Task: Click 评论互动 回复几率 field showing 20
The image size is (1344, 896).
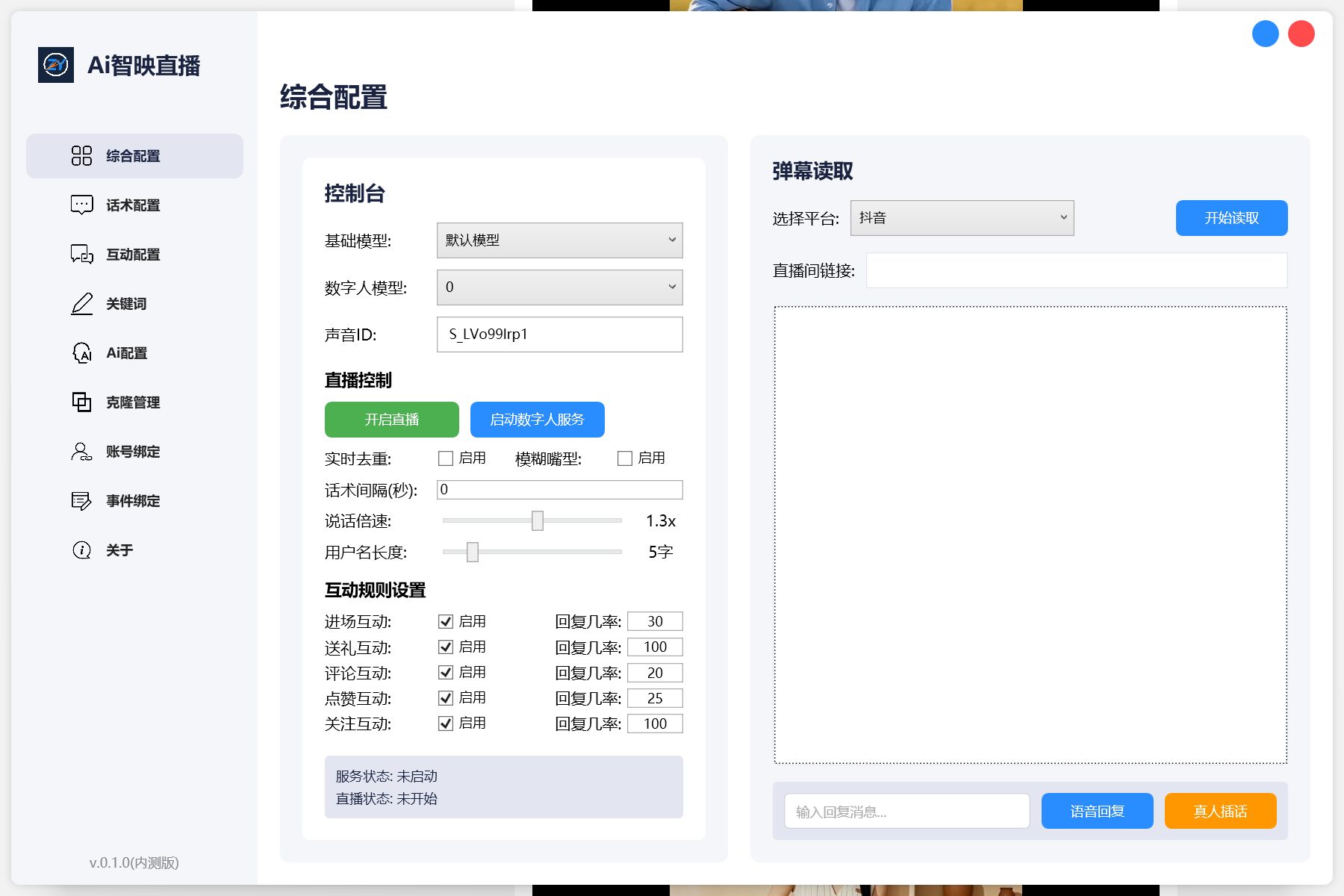Action: tap(655, 673)
